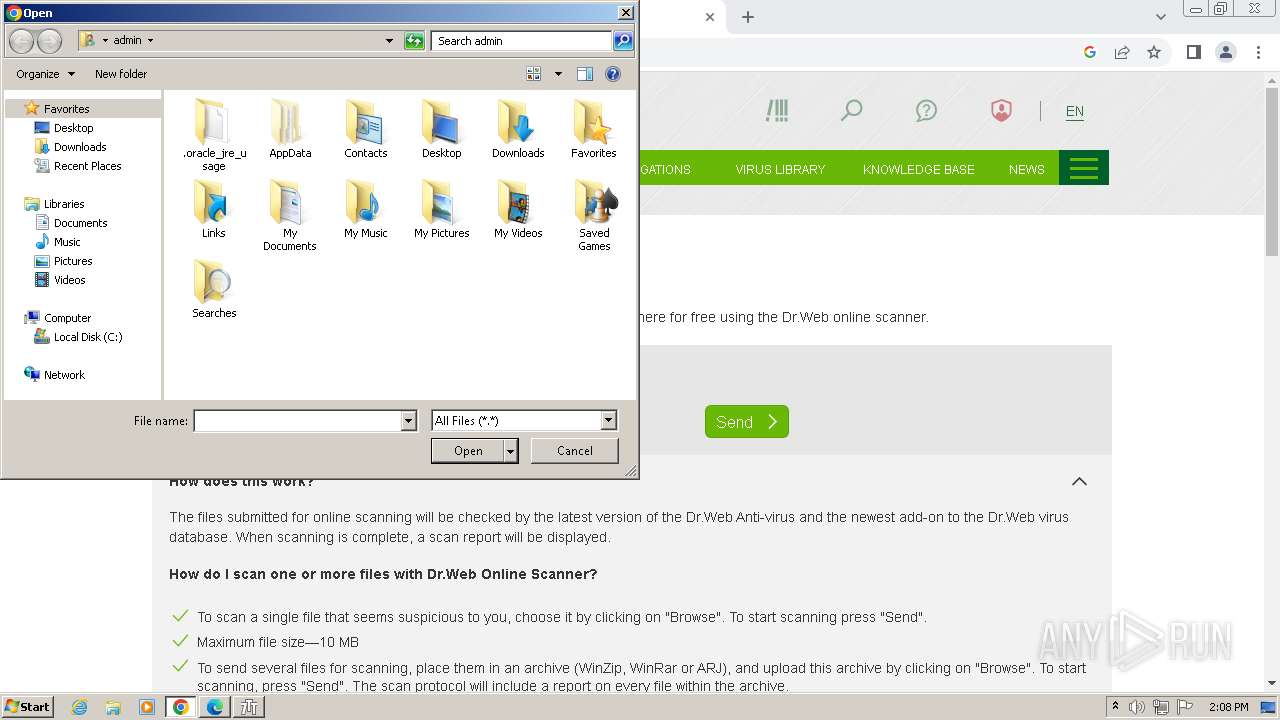
Task: Switch language via EN link
Action: coord(1074,111)
